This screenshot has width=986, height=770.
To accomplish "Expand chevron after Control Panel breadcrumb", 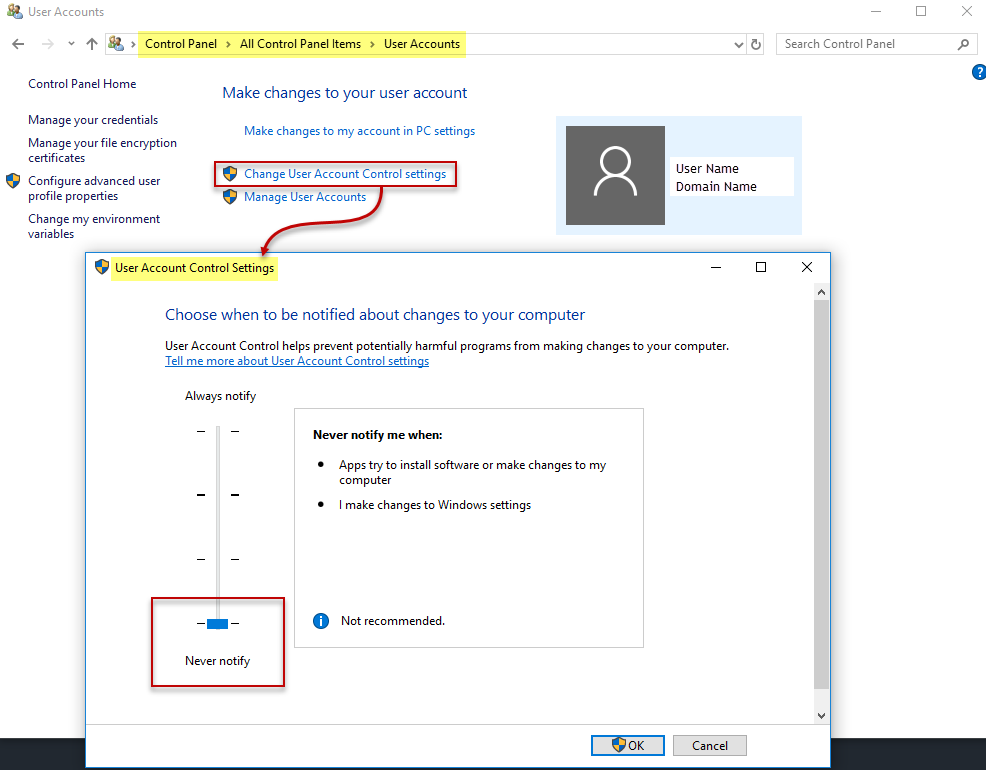I will point(228,44).
